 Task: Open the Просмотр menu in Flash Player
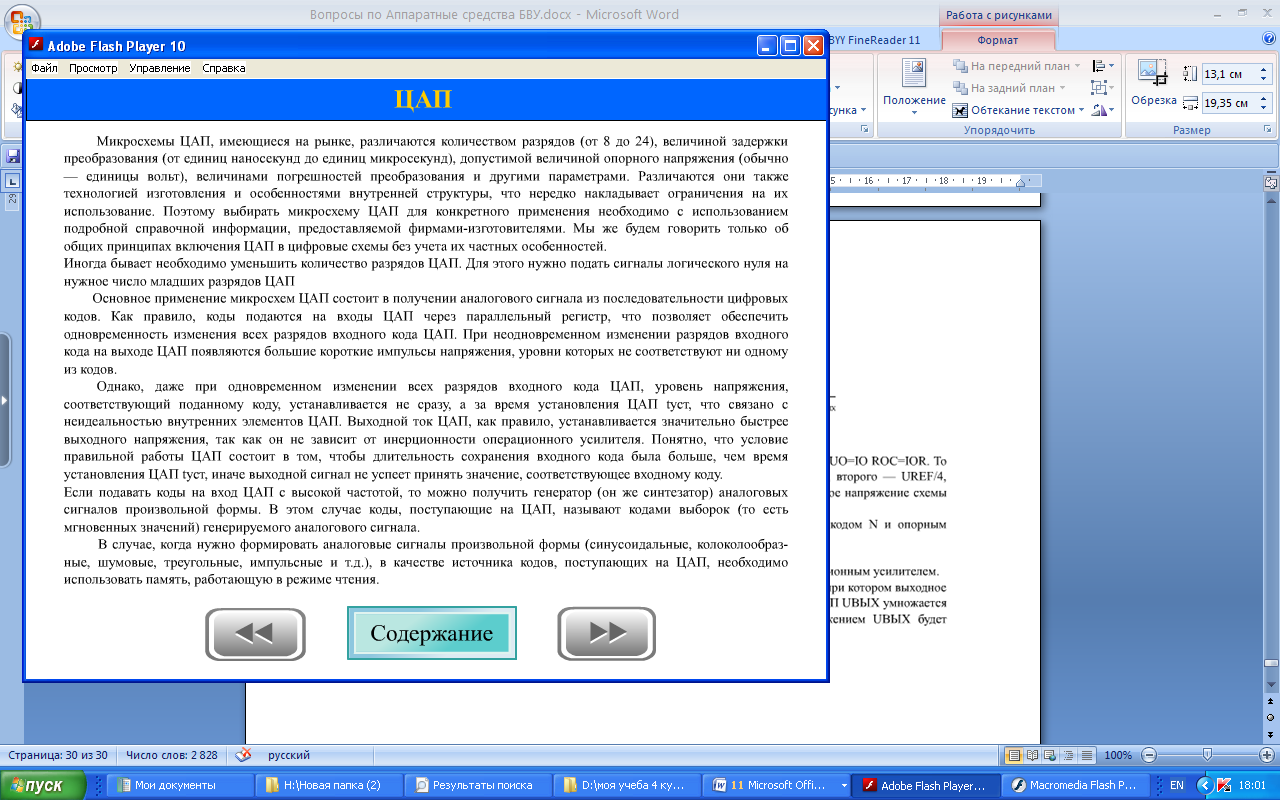click(93, 69)
